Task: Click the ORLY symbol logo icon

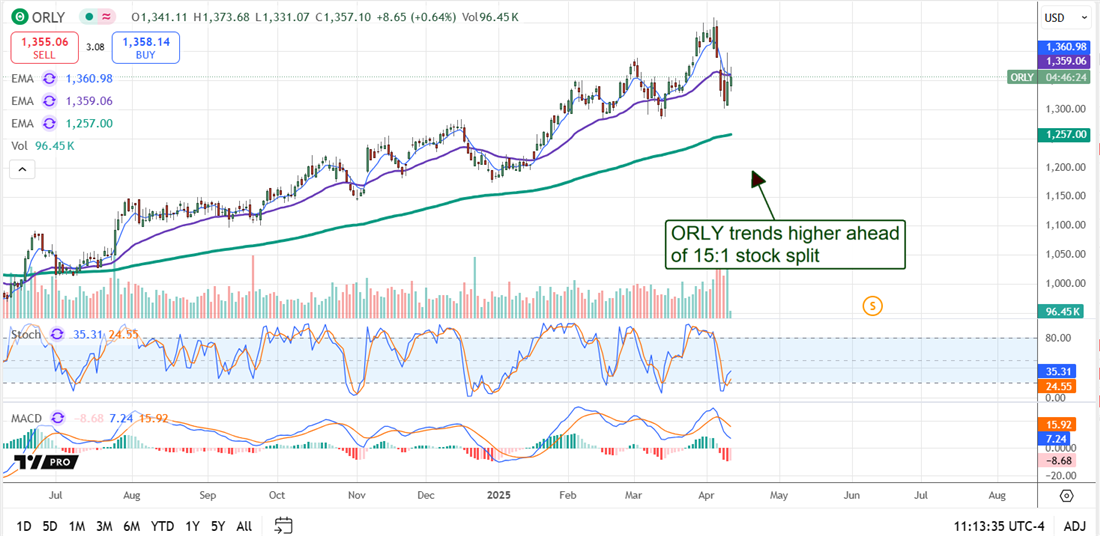Action: click(17, 17)
